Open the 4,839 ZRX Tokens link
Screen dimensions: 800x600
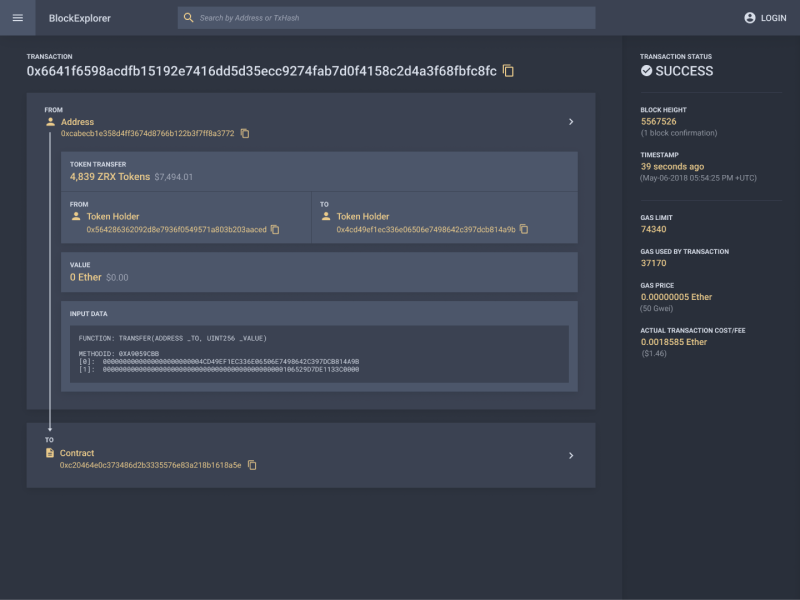110,177
